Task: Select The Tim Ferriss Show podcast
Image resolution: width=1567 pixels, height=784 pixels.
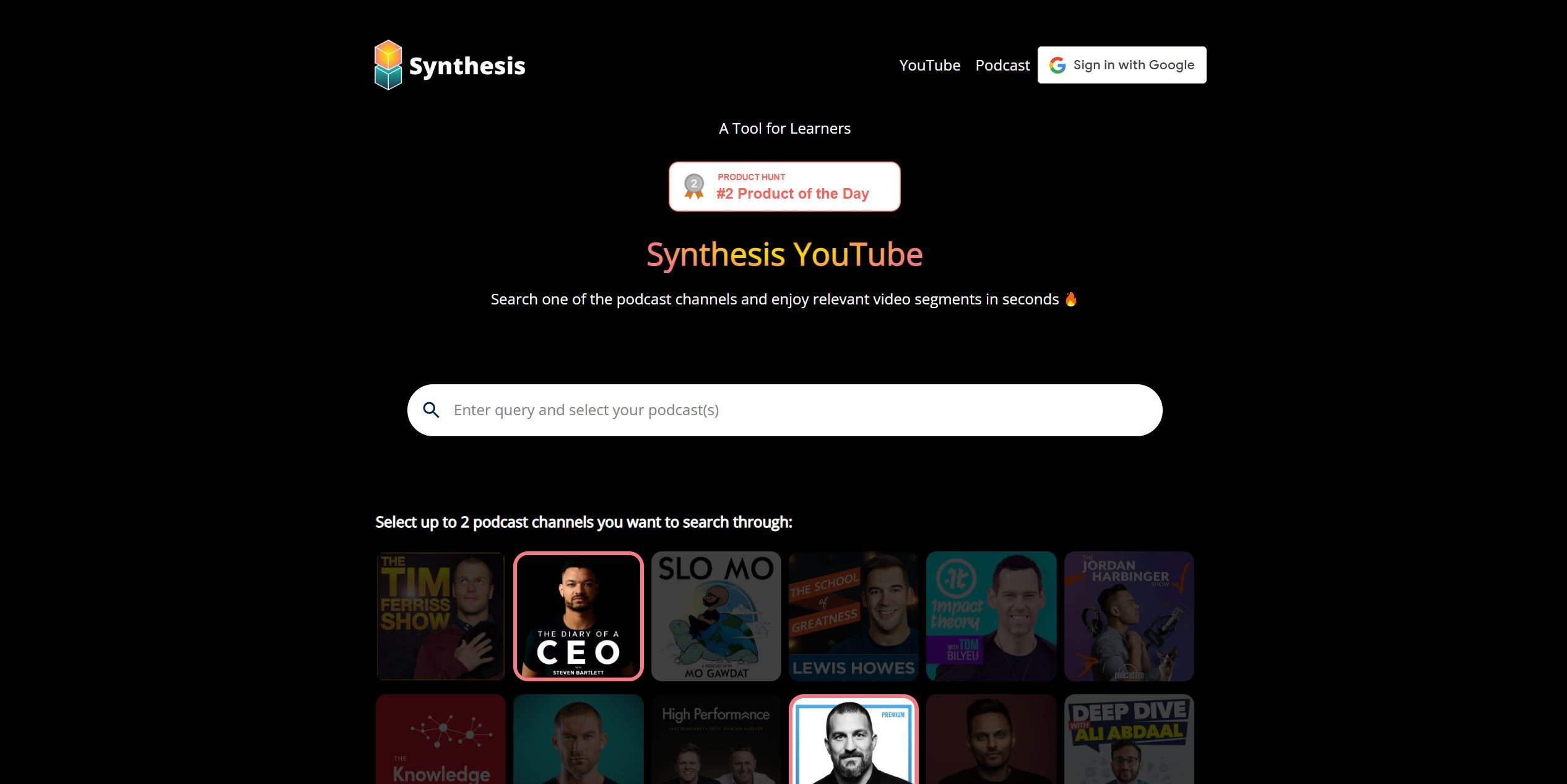Action: (x=438, y=615)
